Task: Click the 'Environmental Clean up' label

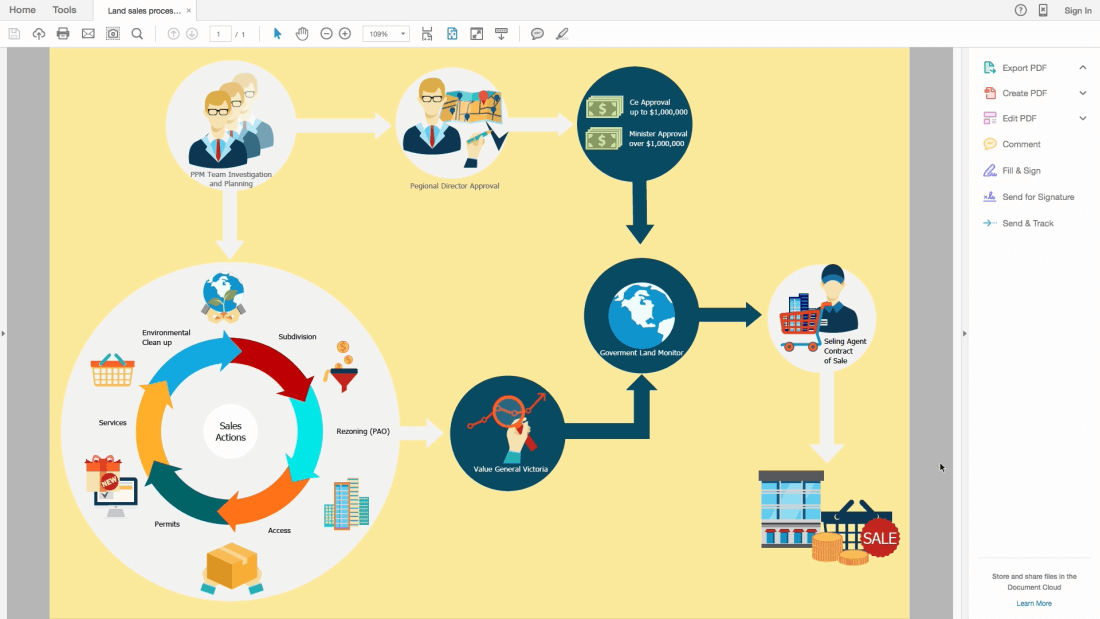Action: coord(166,338)
